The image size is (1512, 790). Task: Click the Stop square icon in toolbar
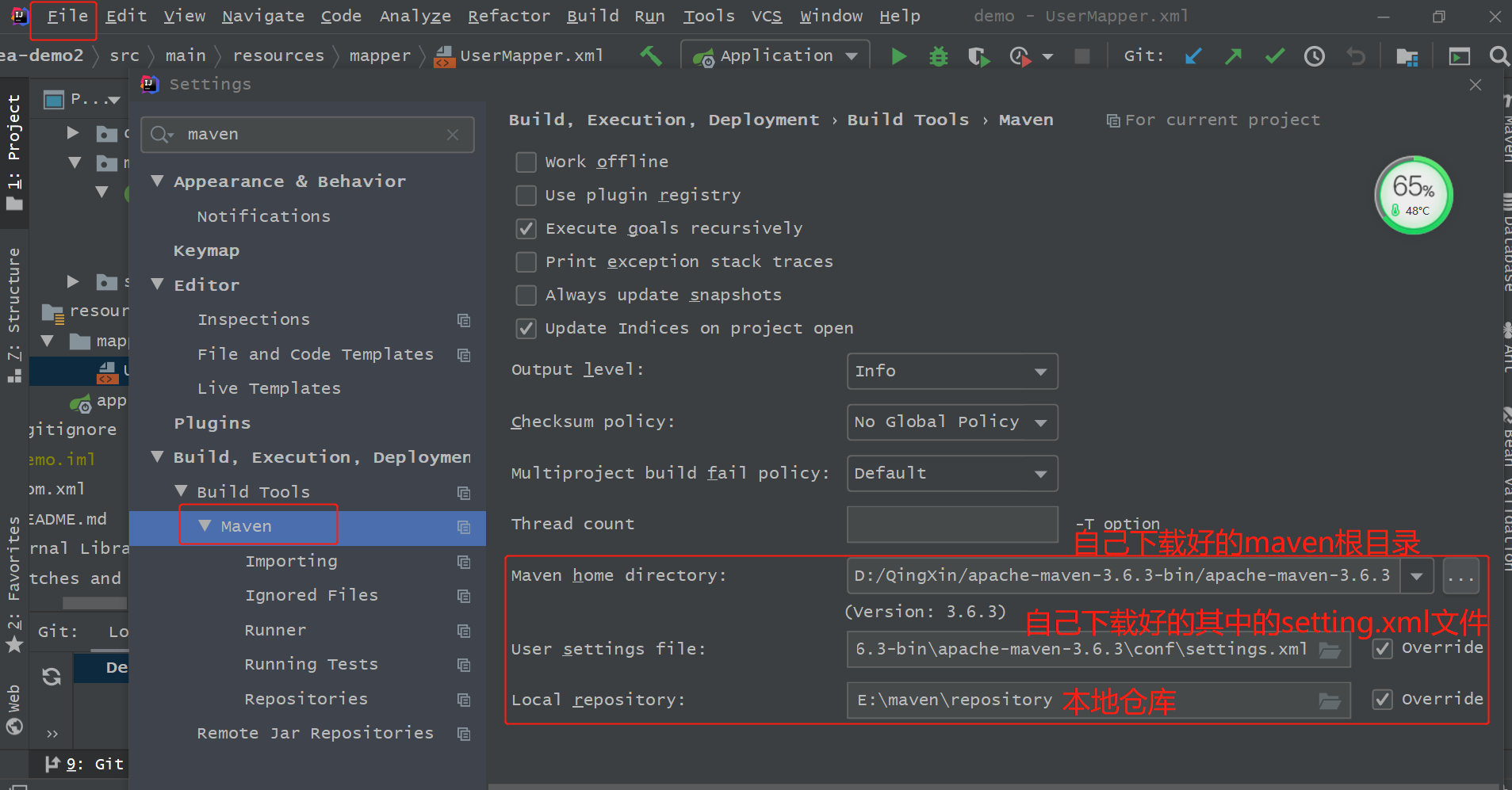tap(1081, 56)
